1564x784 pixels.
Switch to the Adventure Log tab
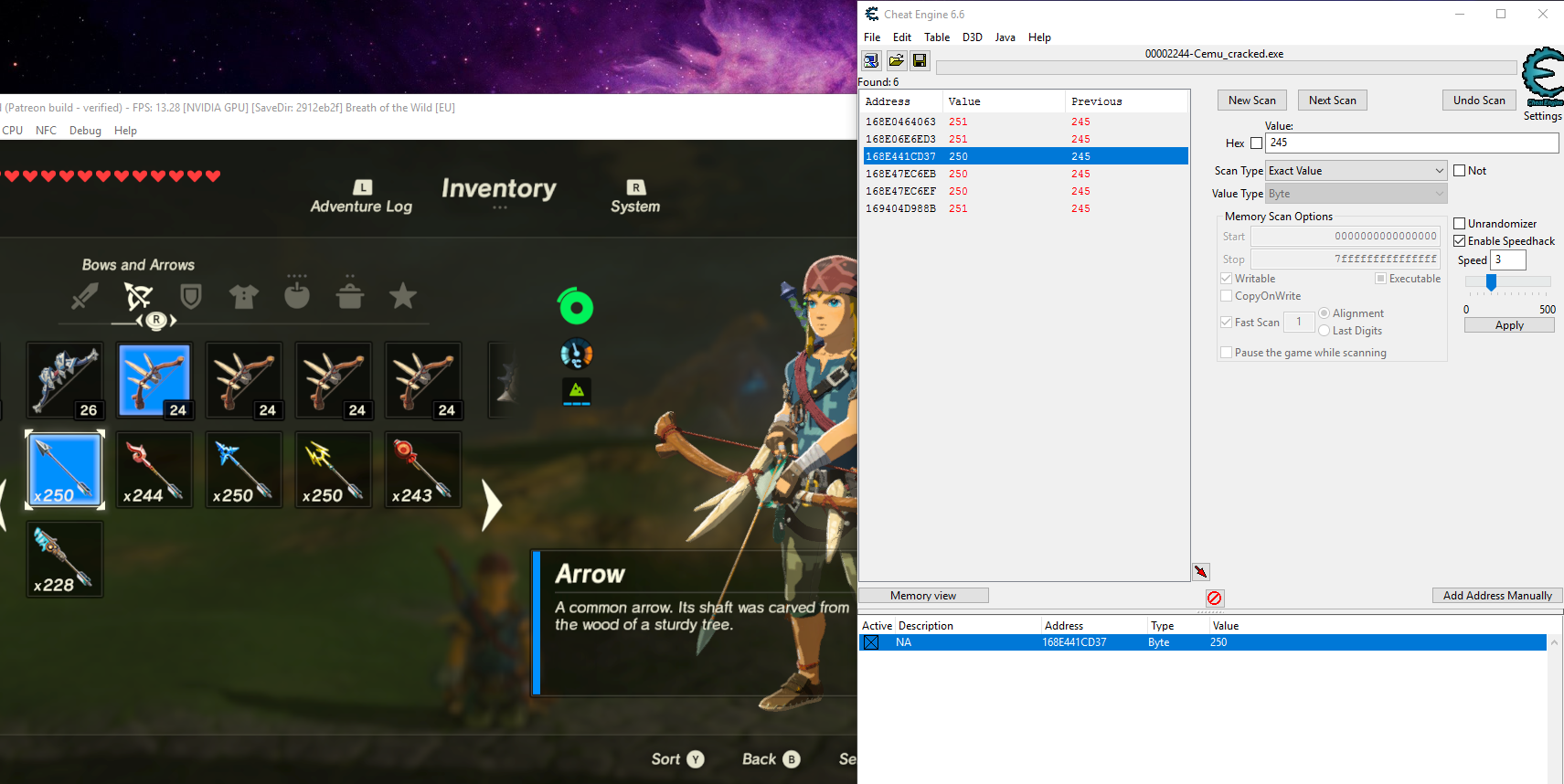point(361,197)
